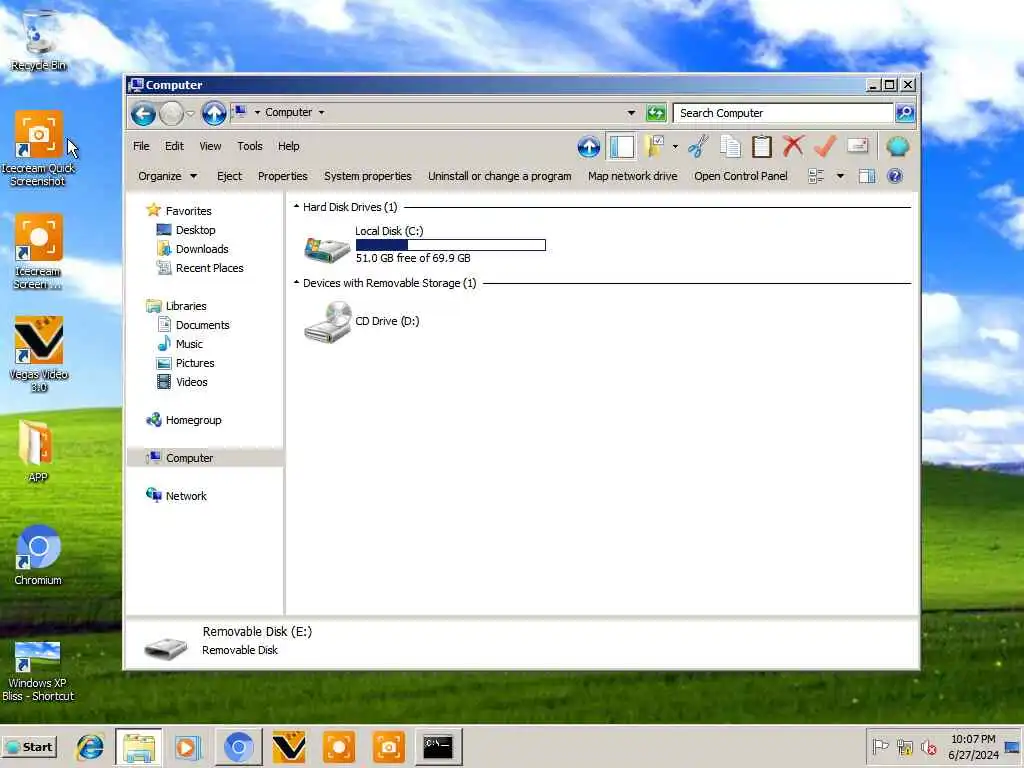
Task: Open the Help menu
Action: click(289, 146)
